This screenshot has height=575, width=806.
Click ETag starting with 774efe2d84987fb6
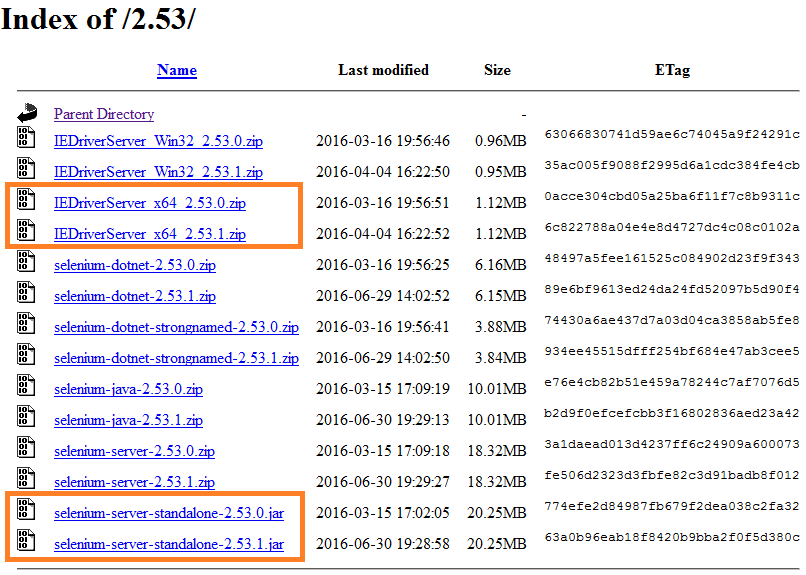pyautogui.click(x=672, y=506)
